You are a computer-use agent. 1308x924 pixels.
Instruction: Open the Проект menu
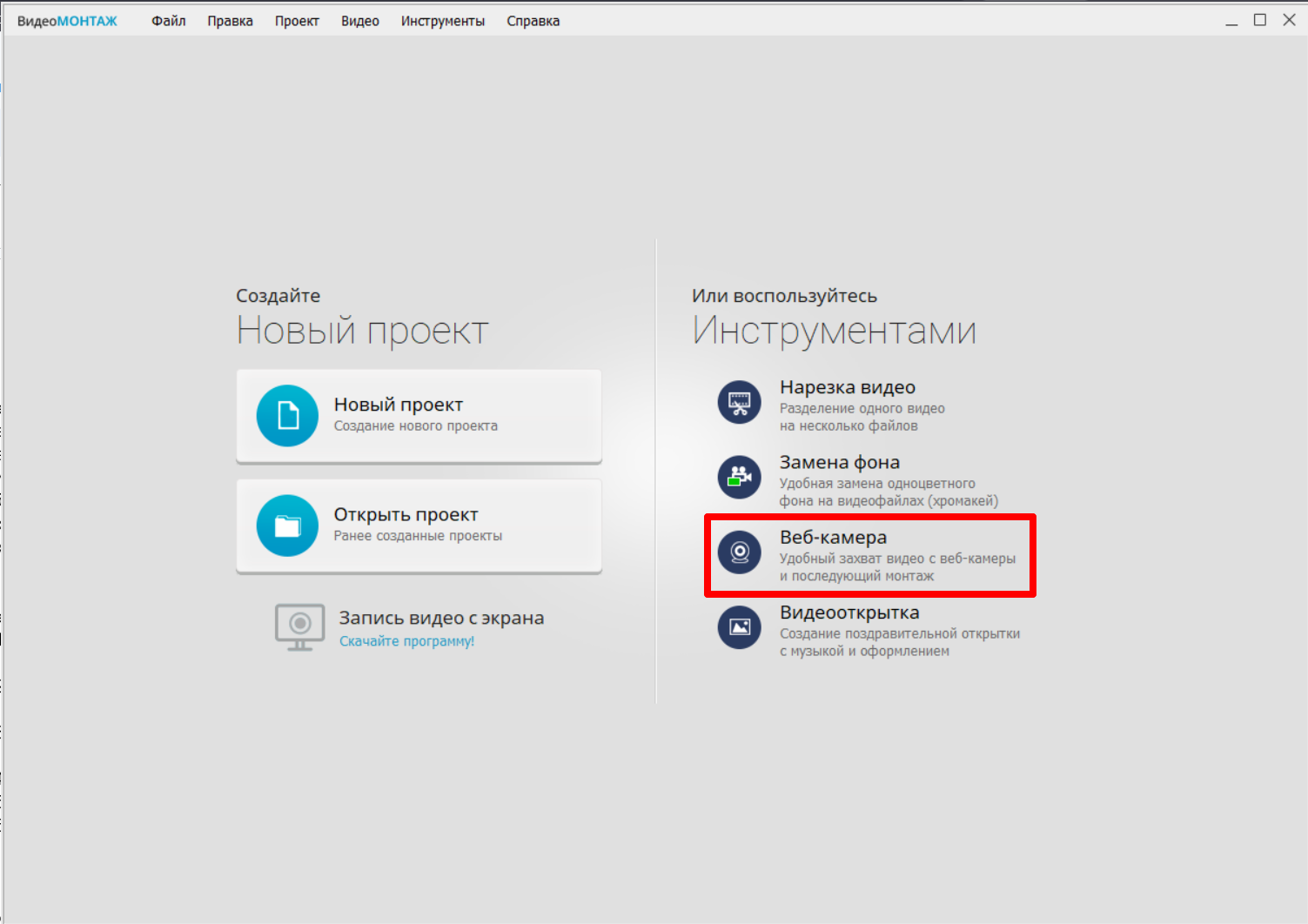[297, 21]
